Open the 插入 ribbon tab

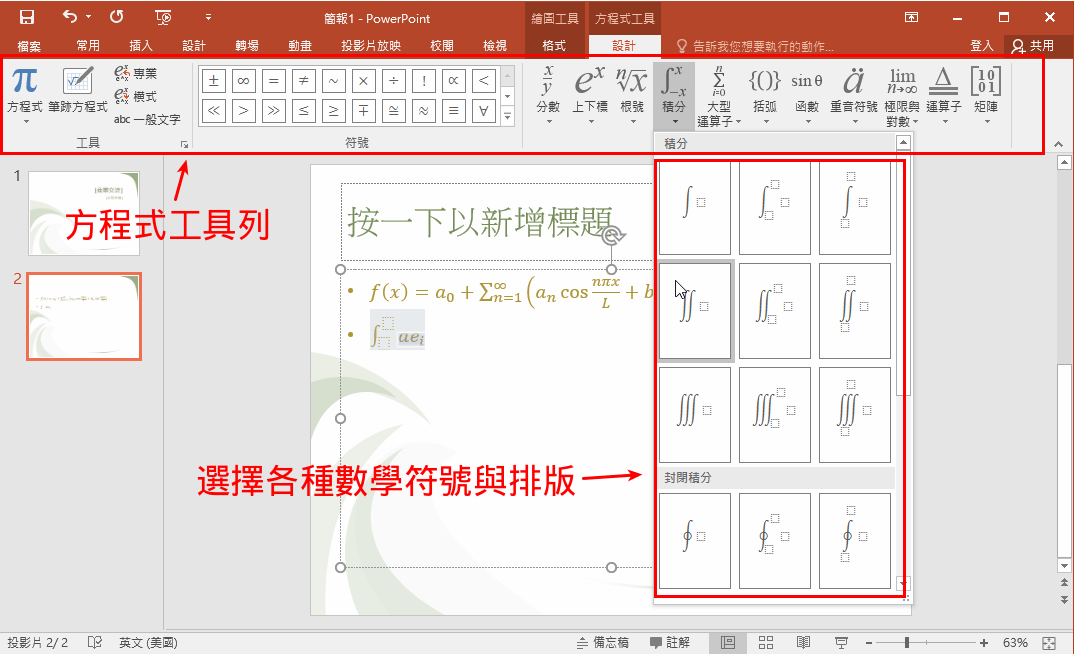pos(141,45)
